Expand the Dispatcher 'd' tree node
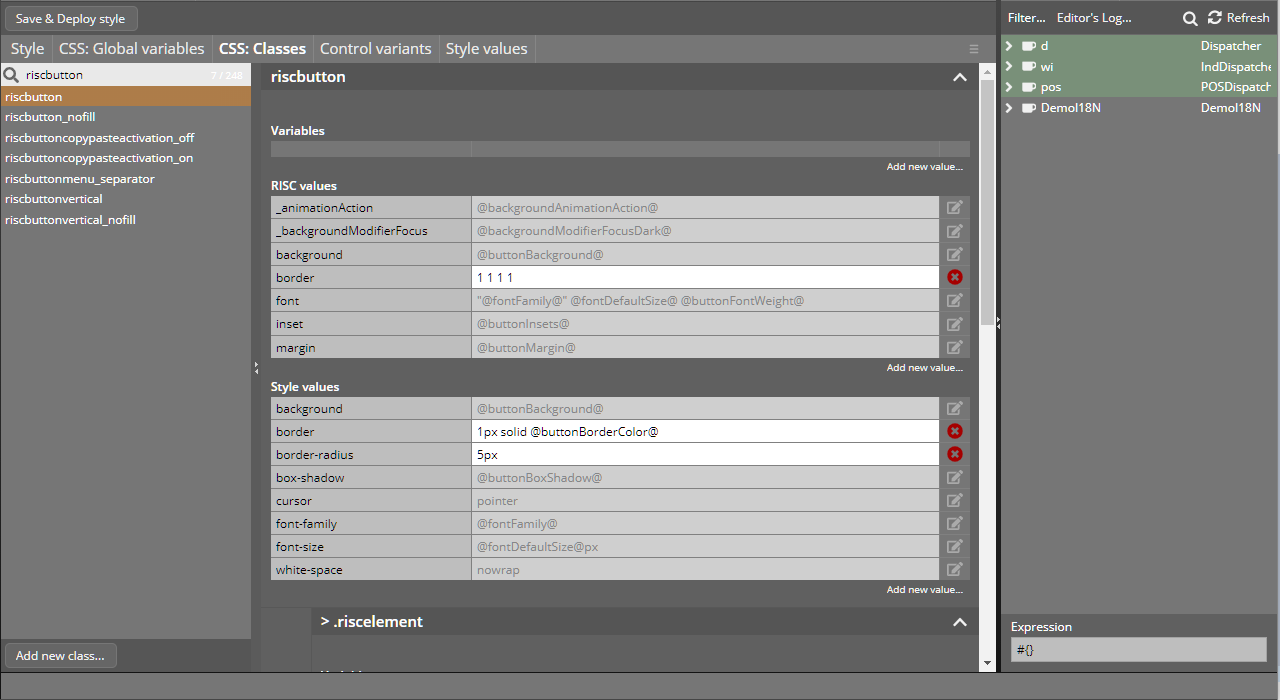 (x=1009, y=46)
